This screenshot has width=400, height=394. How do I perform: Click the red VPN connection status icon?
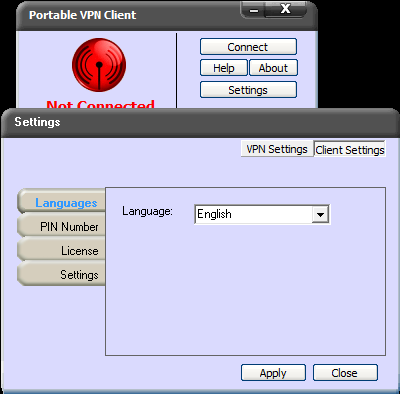coord(99,65)
